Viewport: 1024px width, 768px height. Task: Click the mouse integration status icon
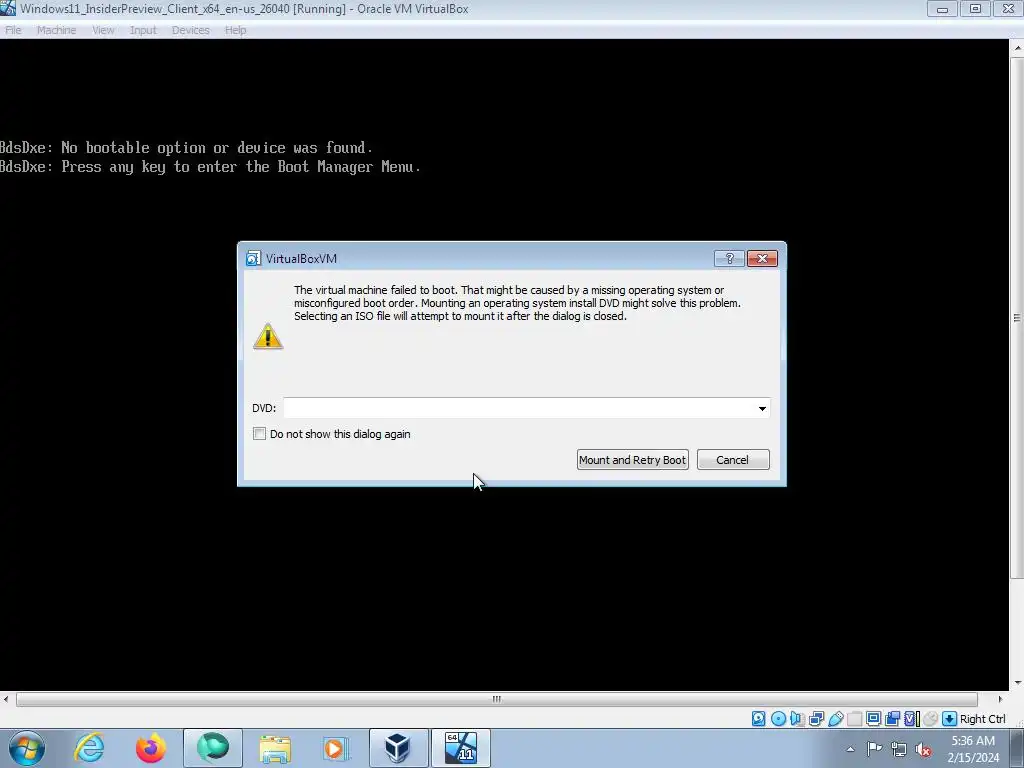[931, 718]
